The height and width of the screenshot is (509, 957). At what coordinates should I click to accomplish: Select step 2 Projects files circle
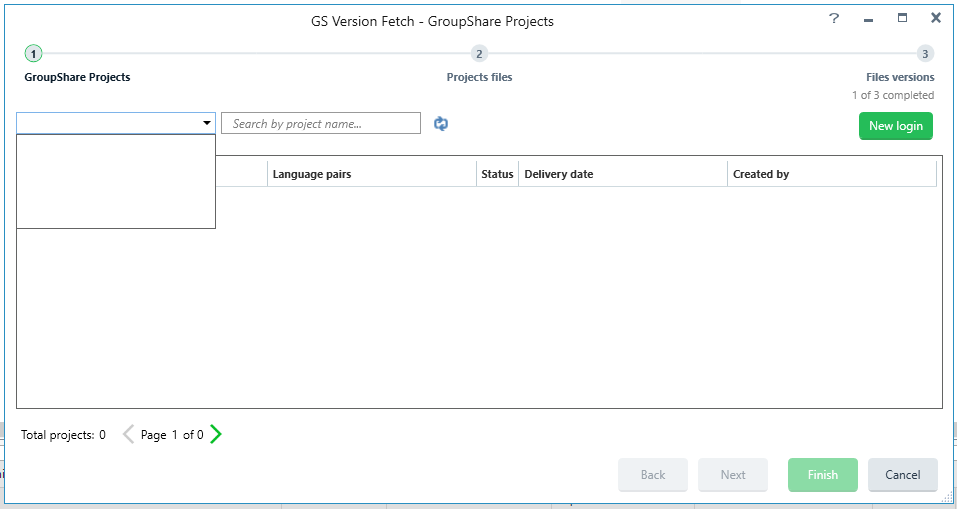point(479,54)
